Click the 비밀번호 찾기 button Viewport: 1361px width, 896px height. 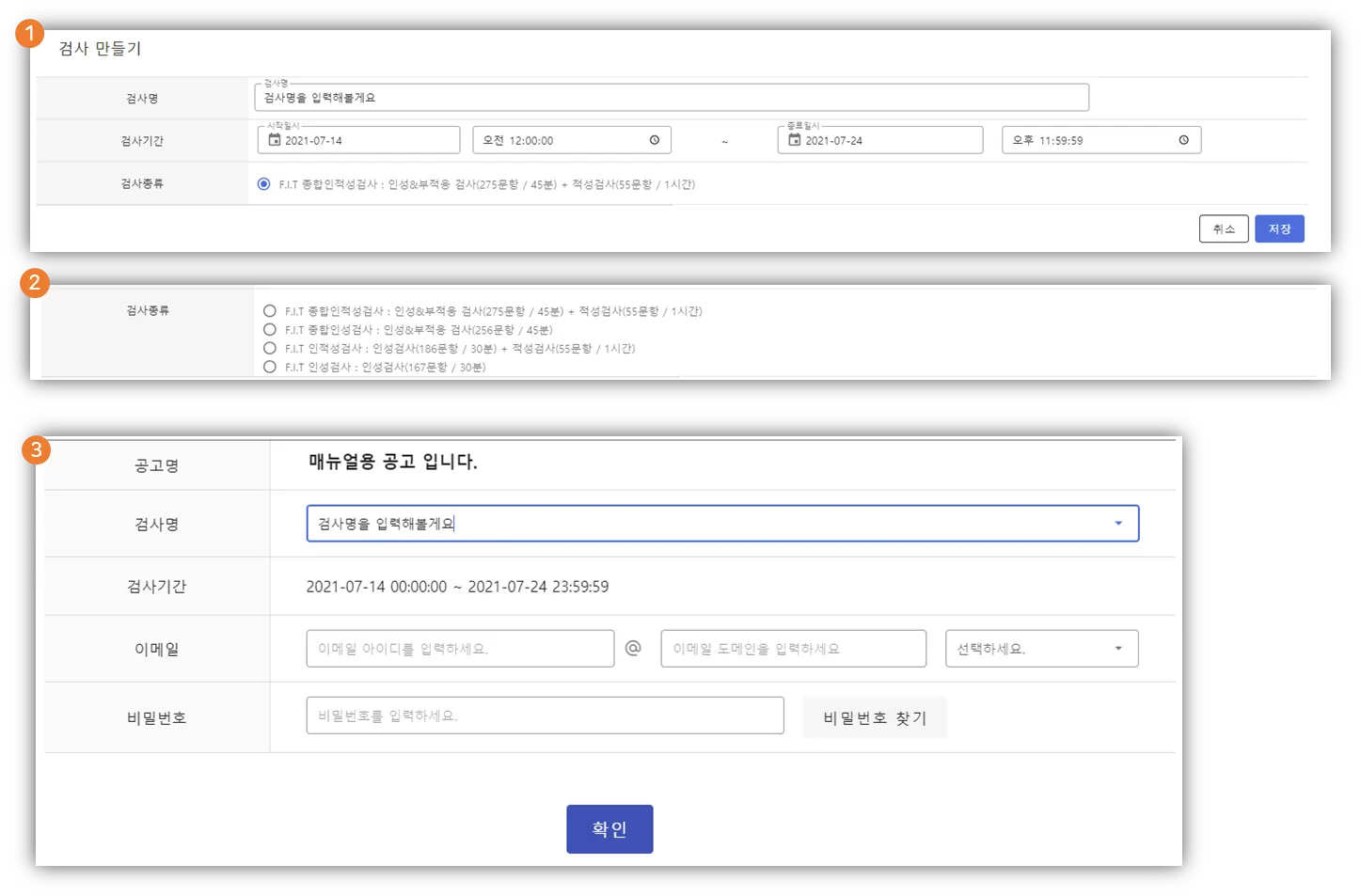[x=875, y=717]
